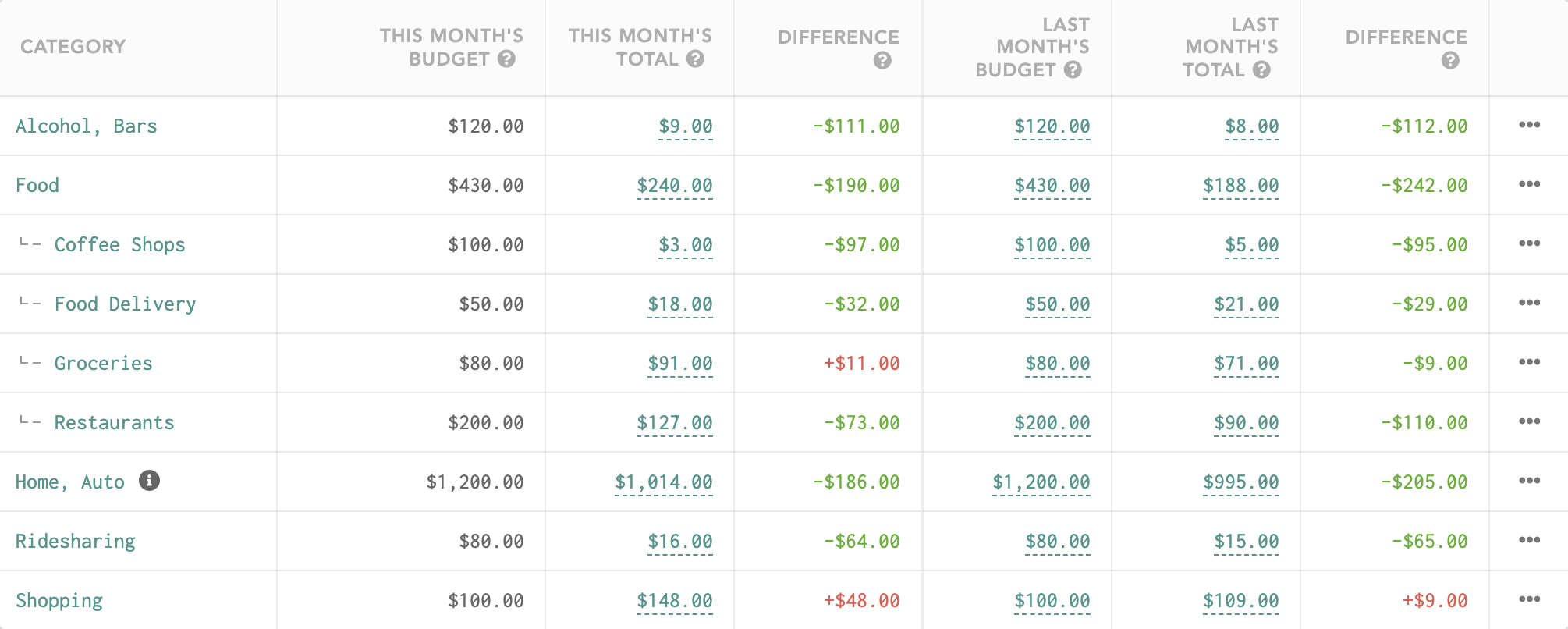The image size is (1568, 629).
Task: Click help icon beside Last Month's Total
Action: coord(1262,70)
